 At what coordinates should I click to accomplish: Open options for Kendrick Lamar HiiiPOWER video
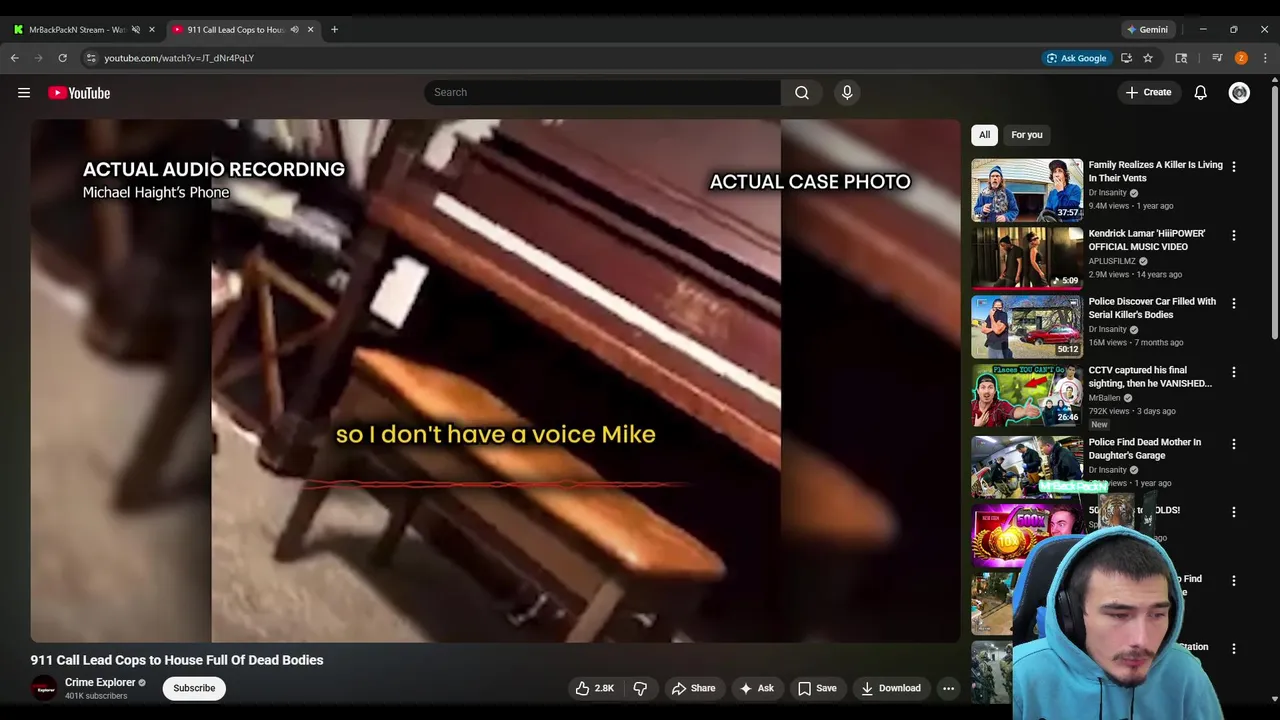[1233, 235]
